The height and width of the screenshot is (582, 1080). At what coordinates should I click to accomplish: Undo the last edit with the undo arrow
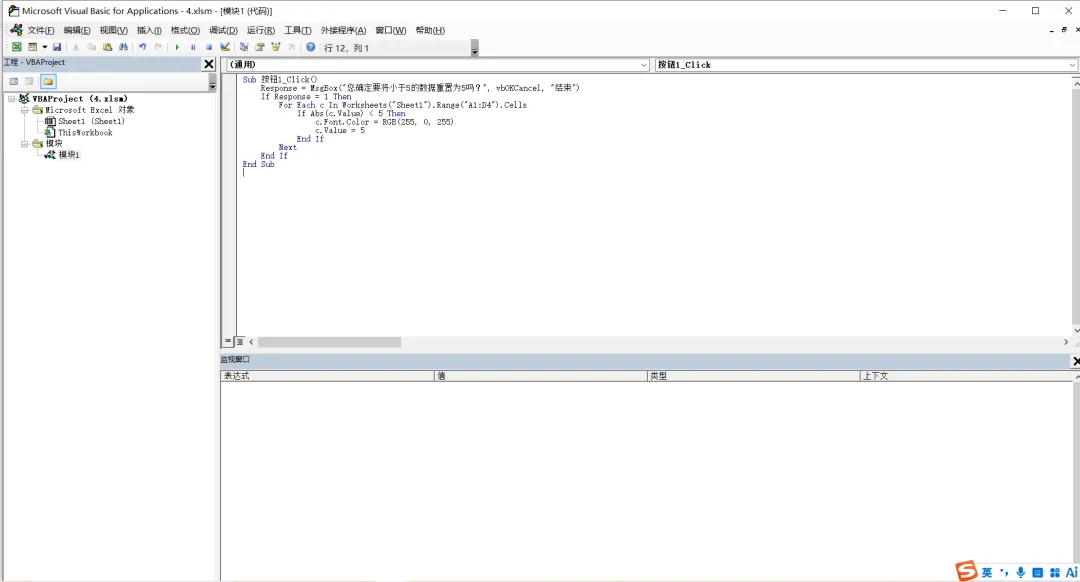142,47
